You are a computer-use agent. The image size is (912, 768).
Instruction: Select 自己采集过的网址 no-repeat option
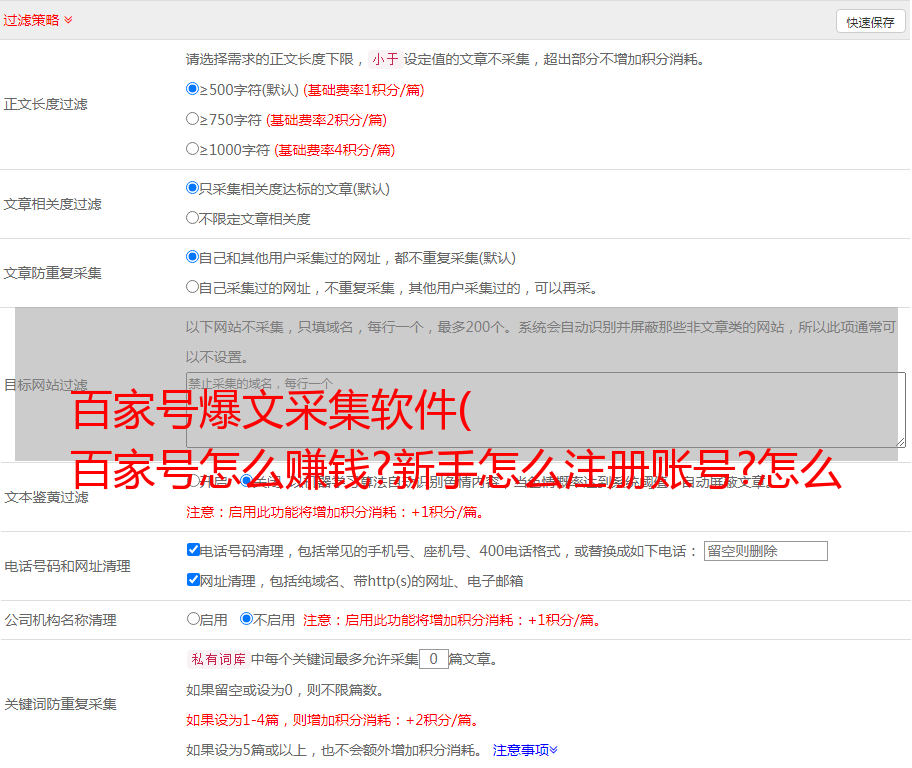pos(193,287)
